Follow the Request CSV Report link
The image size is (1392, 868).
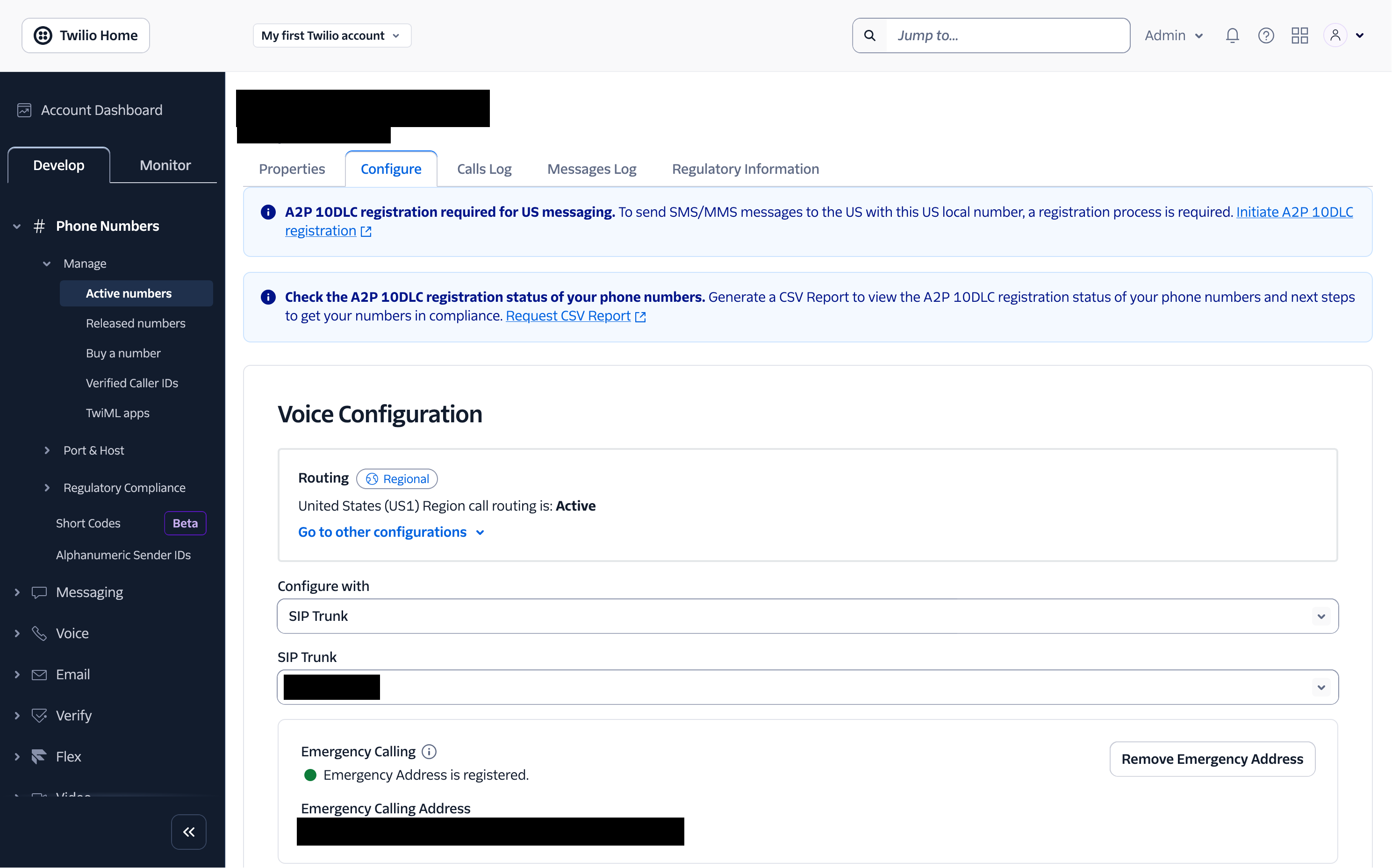568,316
